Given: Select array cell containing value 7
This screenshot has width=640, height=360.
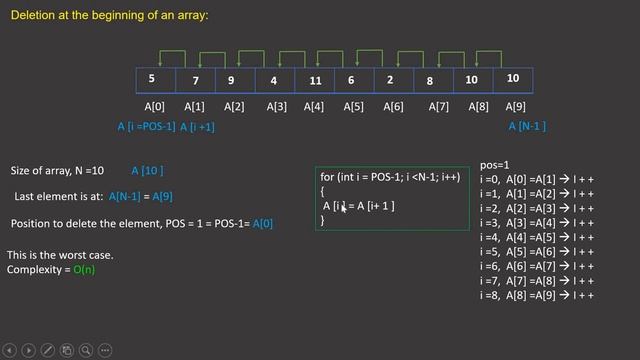Looking at the screenshot, I should [x=195, y=80].
